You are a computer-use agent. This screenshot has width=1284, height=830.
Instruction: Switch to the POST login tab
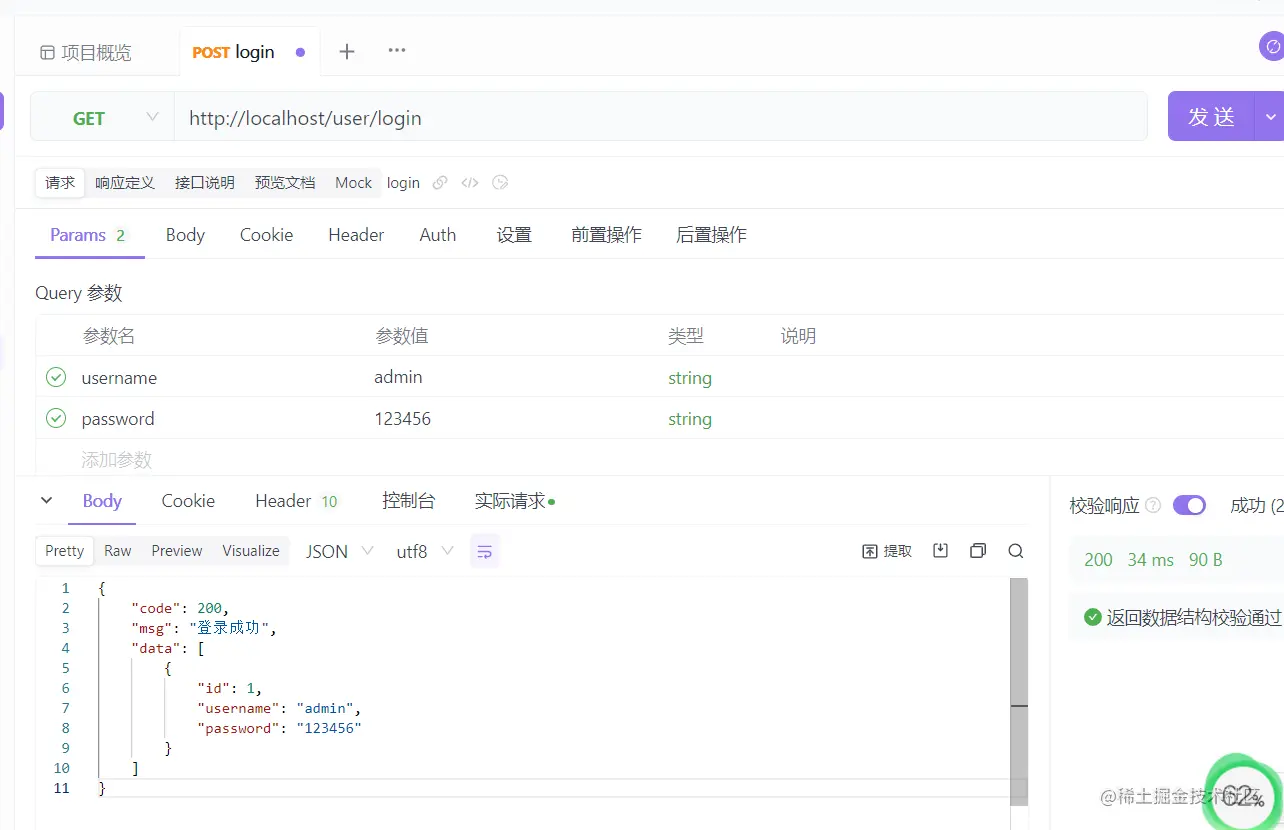click(x=249, y=52)
